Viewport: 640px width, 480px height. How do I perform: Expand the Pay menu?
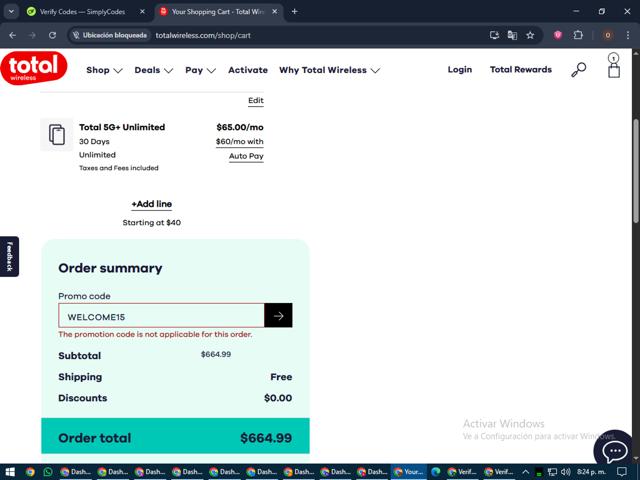point(200,70)
